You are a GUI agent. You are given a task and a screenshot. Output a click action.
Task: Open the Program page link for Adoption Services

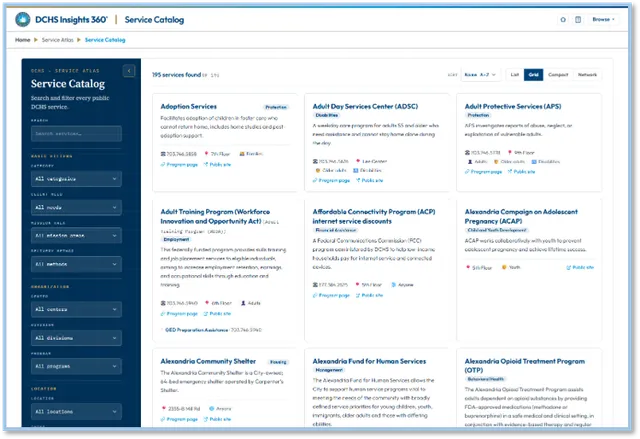179,164
